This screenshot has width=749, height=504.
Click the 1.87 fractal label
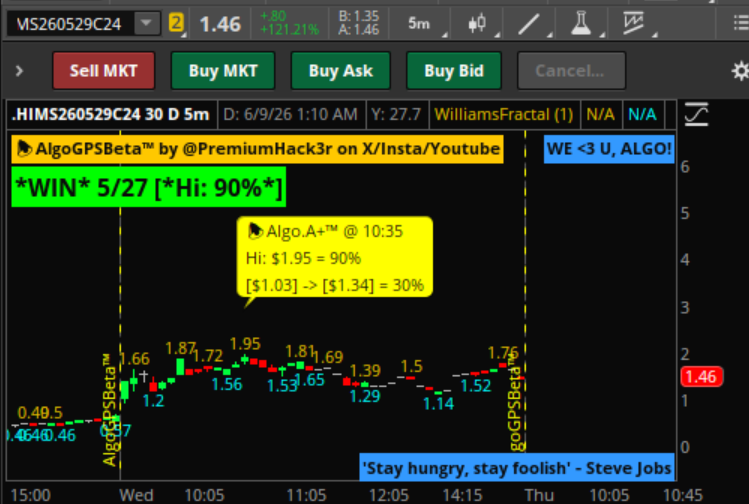pyautogui.click(x=181, y=349)
